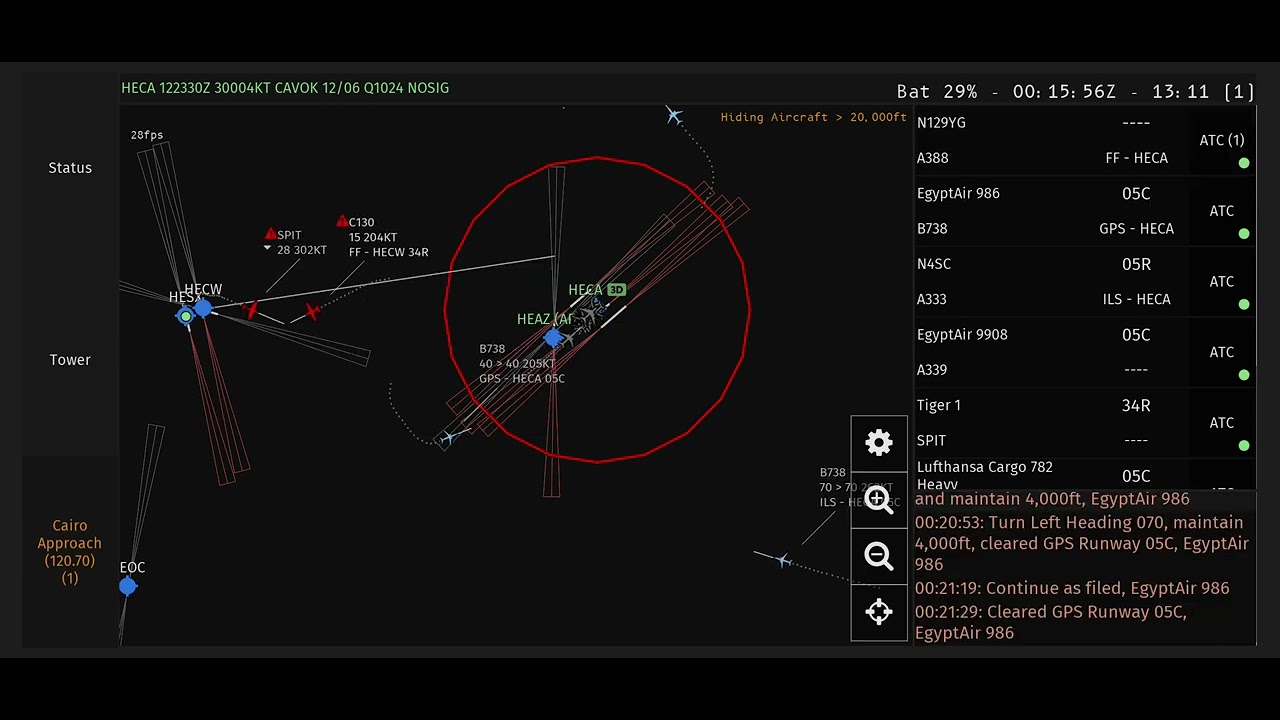Click the green status dot for N4SC
This screenshot has height=720, width=1280.
[x=1244, y=304]
